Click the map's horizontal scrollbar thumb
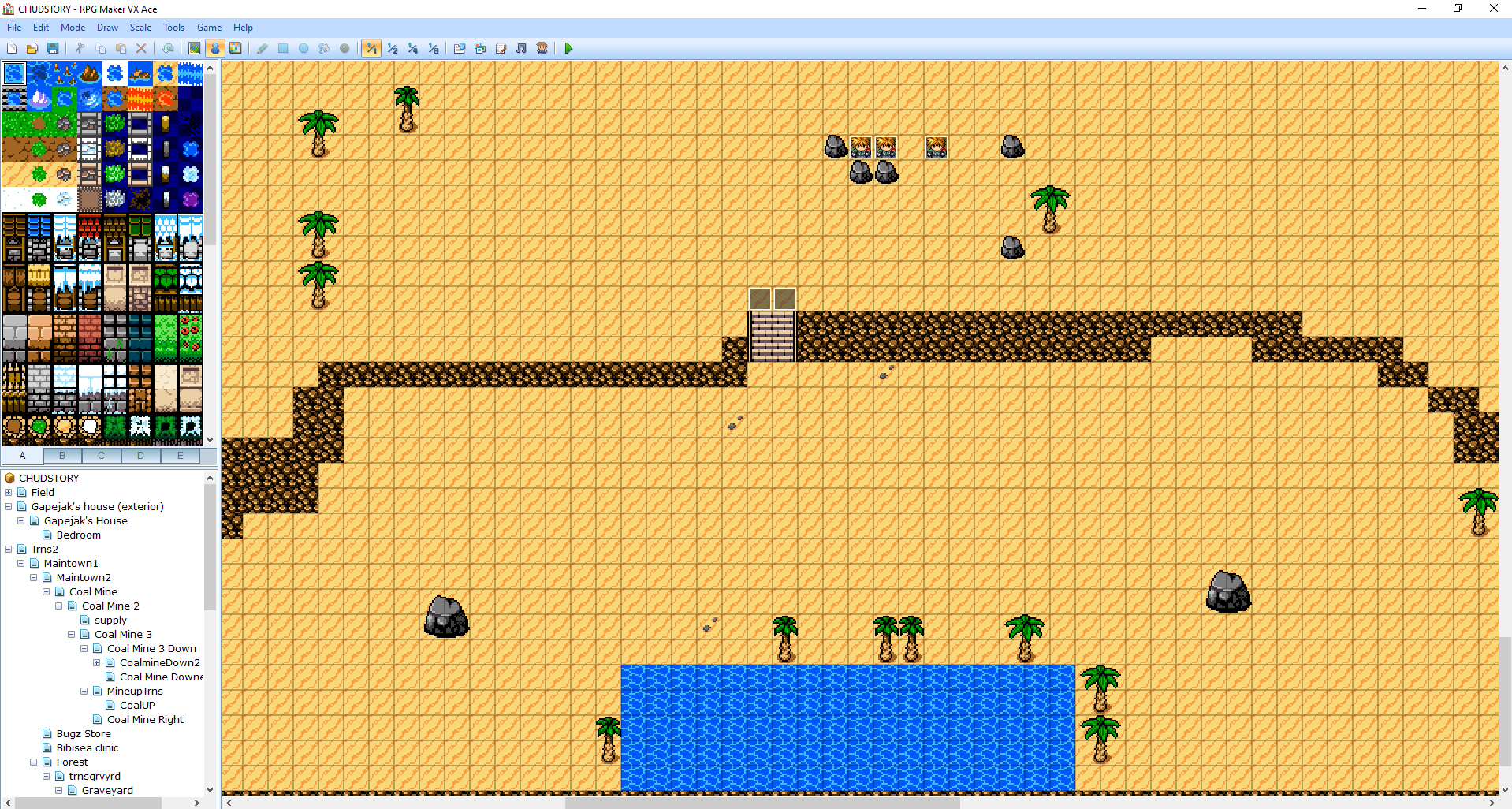 [x=762, y=803]
